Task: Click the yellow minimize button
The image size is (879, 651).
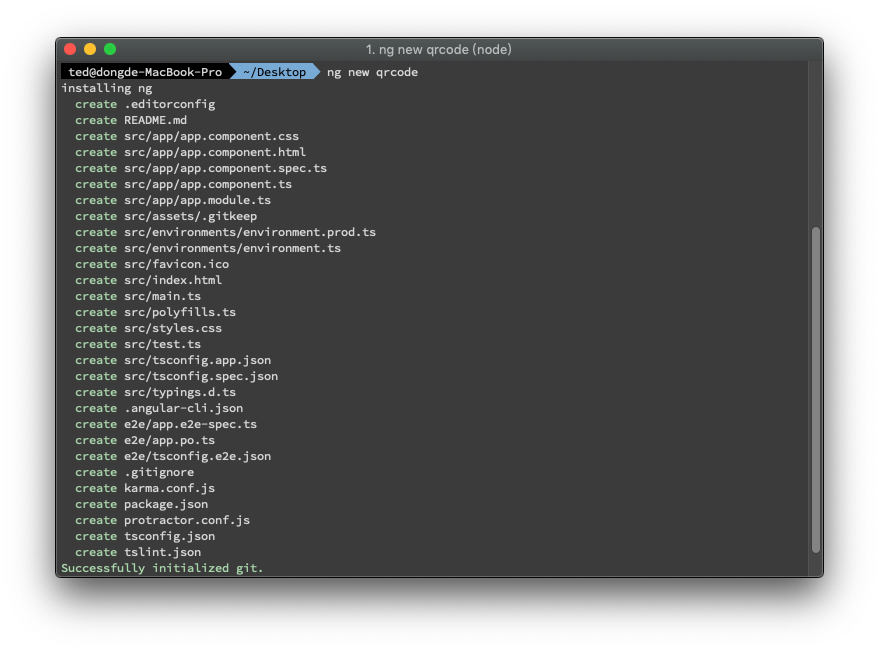Action: click(x=89, y=48)
